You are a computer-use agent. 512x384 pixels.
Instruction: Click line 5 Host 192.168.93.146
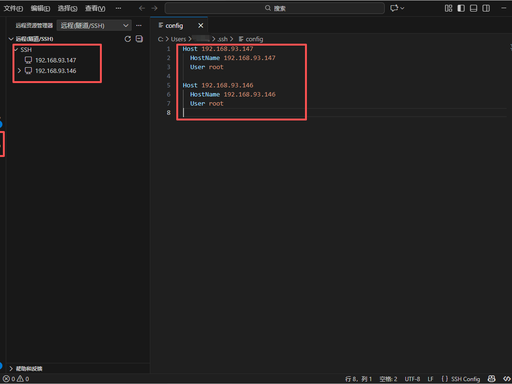tap(218, 85)
